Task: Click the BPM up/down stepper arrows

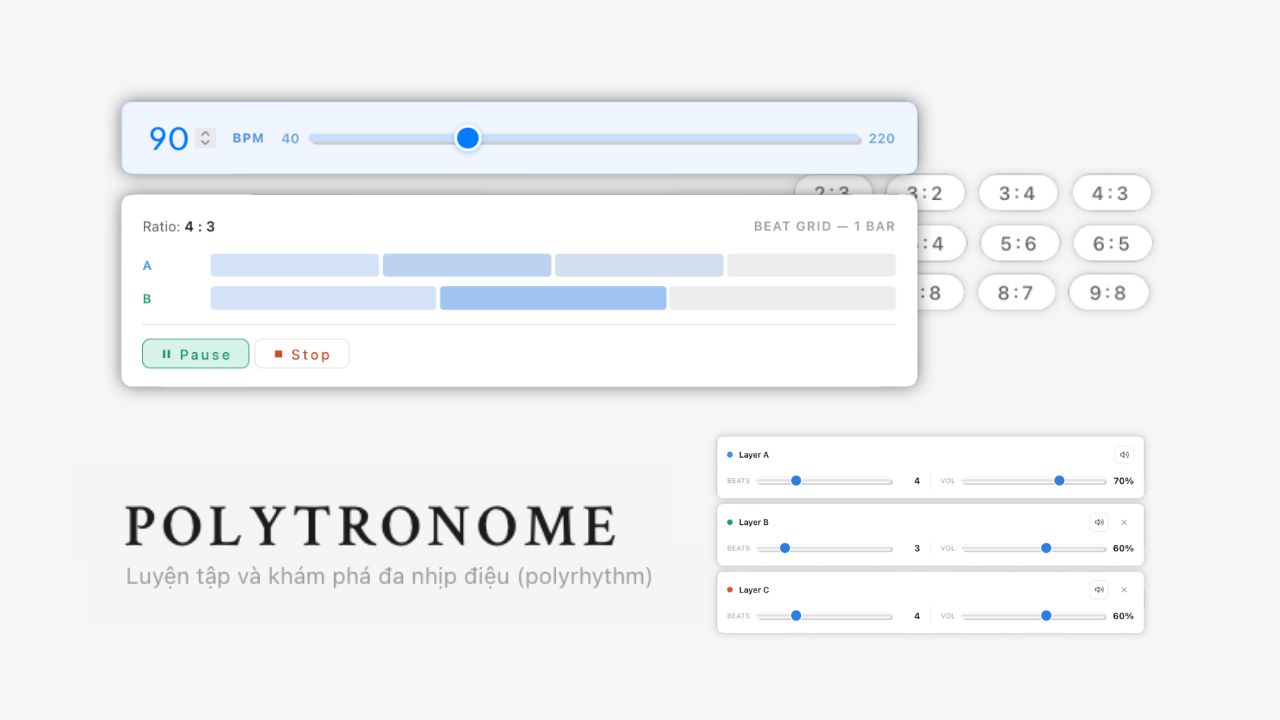Action: click(x=205, y=138)
